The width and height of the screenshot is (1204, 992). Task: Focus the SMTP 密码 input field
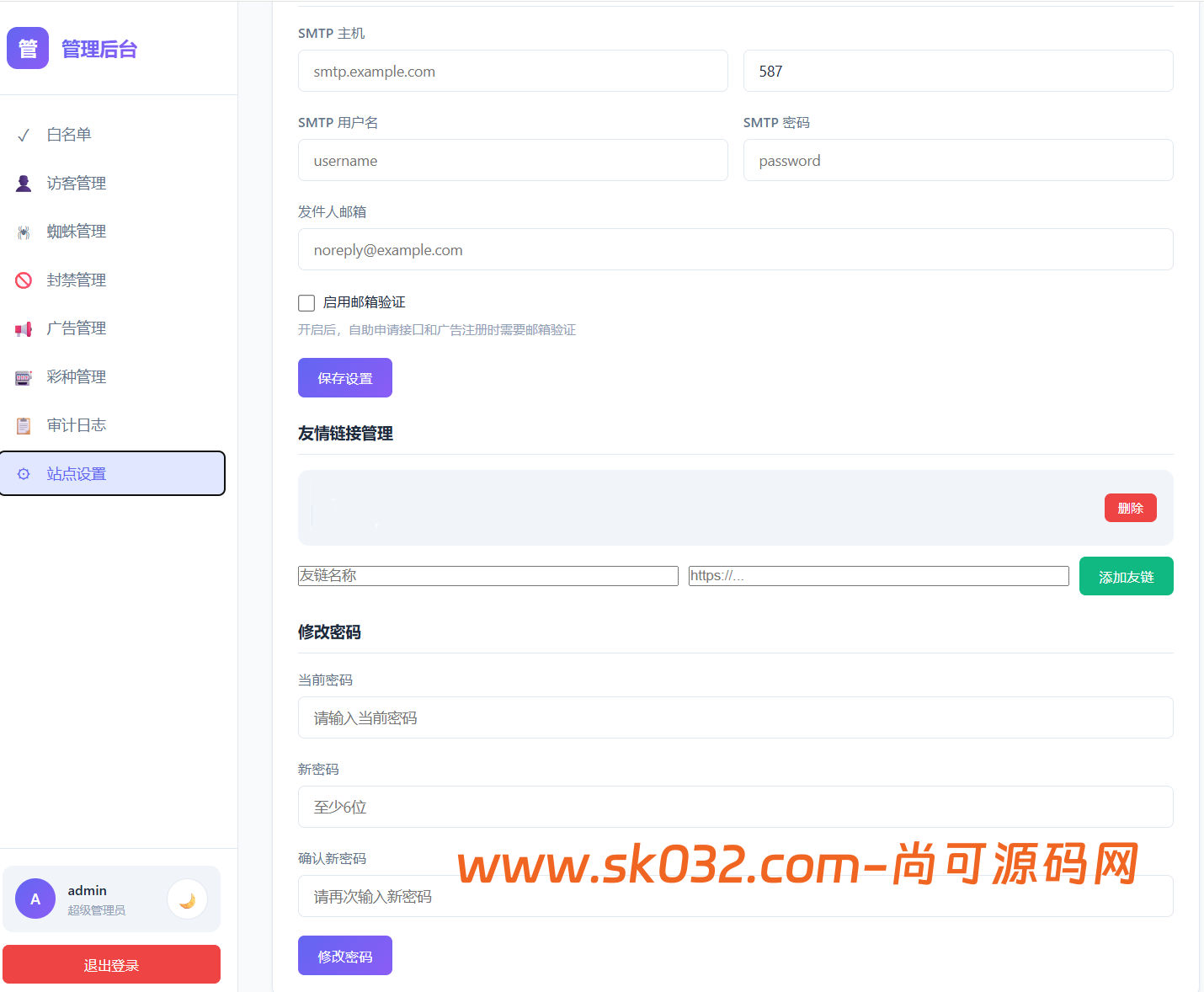coord(958,160)
